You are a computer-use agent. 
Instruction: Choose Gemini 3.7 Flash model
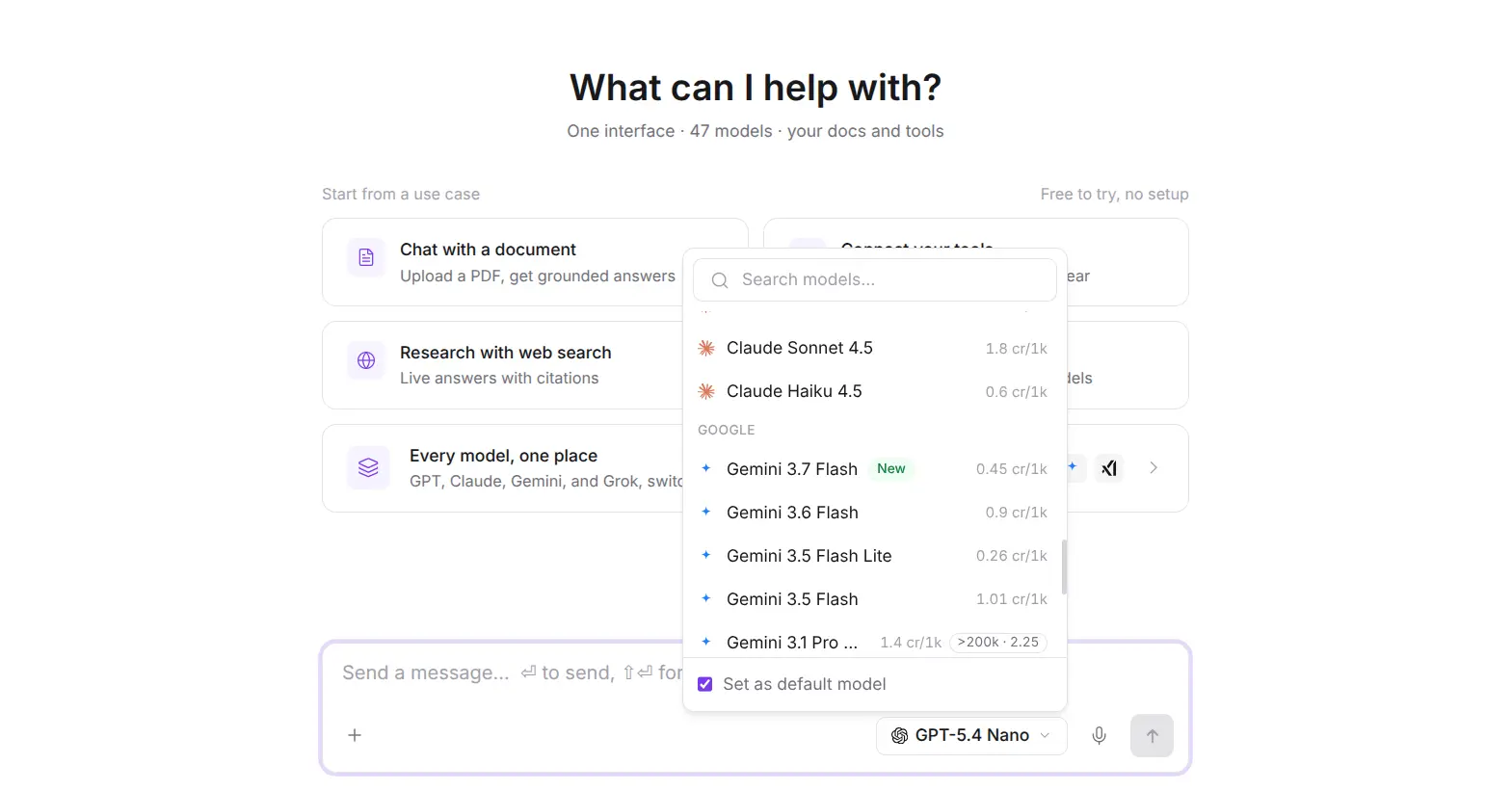[875, 468]
